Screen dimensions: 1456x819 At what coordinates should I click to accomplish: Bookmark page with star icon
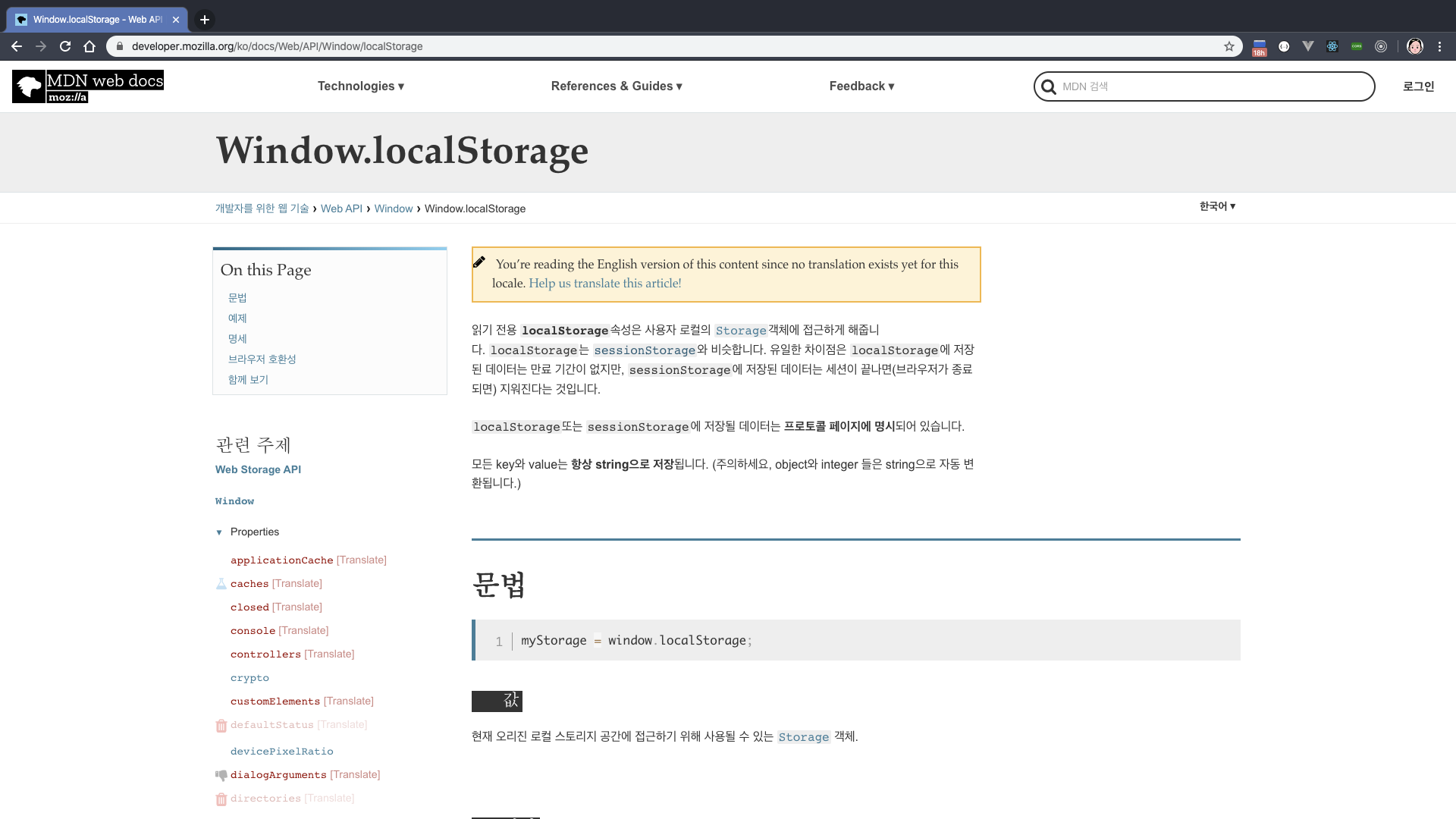[x=1228, y=46]
